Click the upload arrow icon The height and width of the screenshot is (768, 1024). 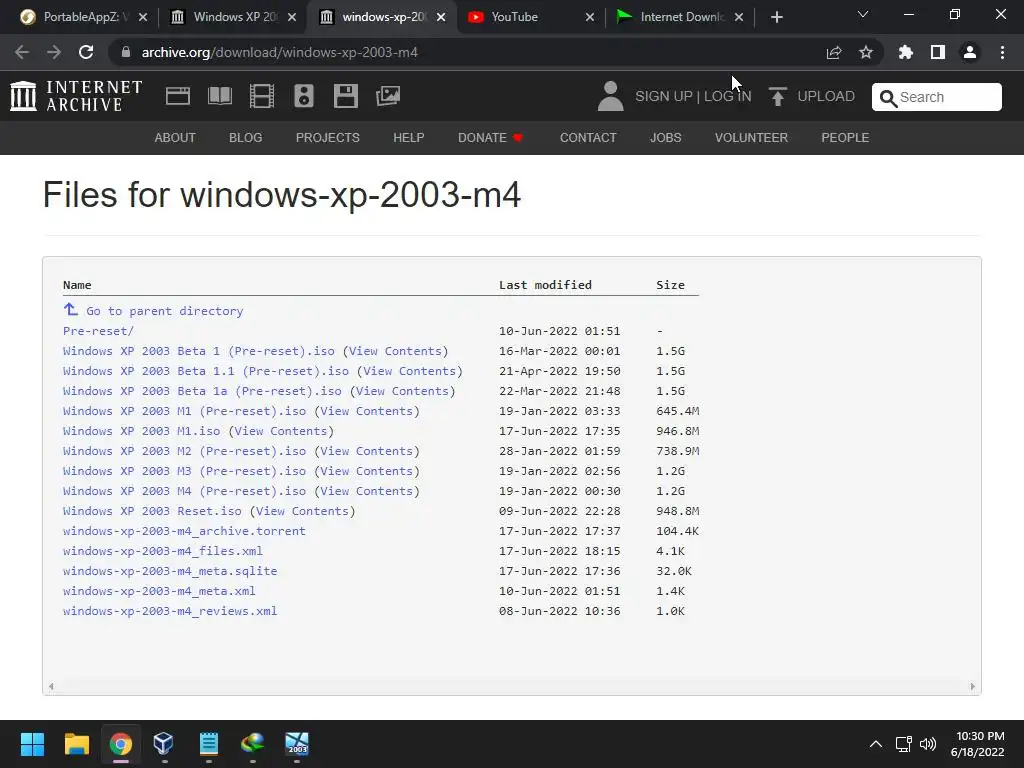coord(777,97)
